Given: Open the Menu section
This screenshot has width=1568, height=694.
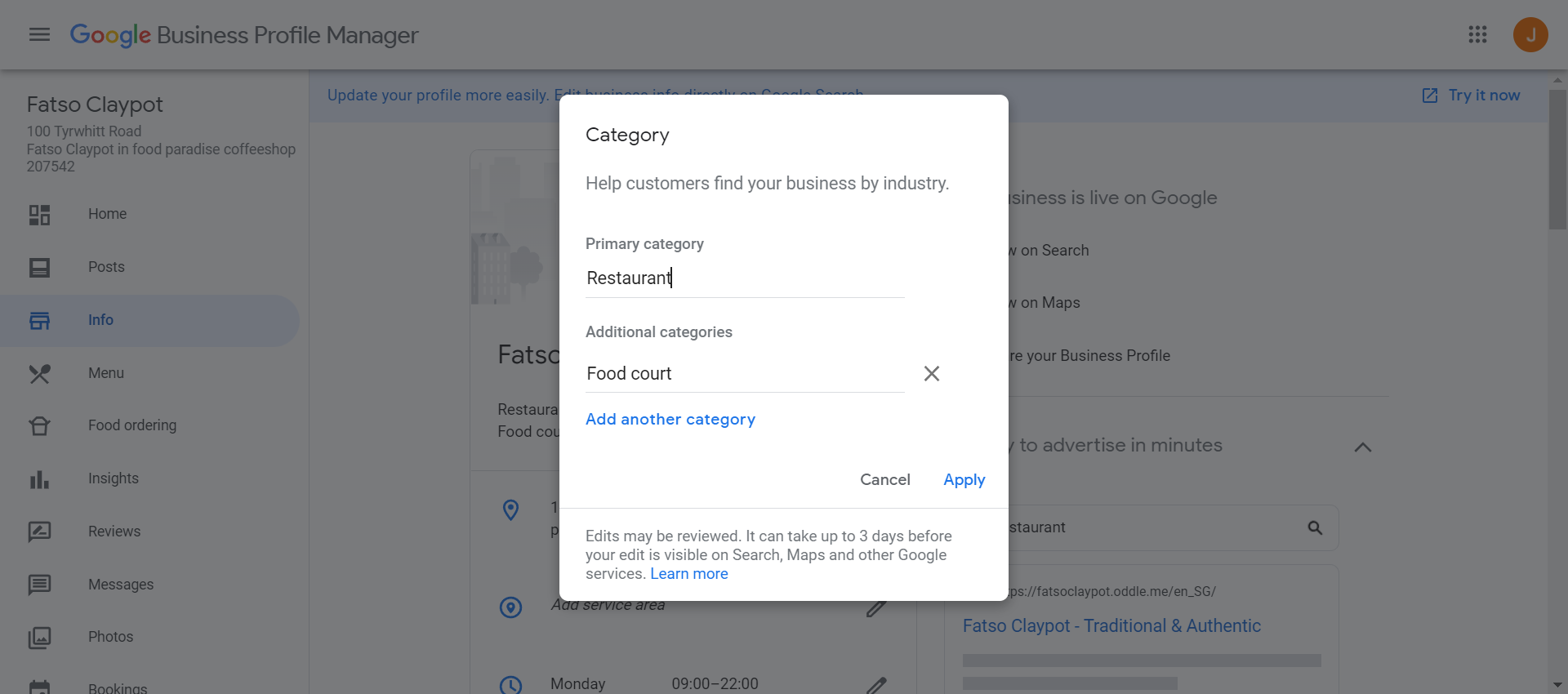Looking at the screenshot, I should 106,373.
